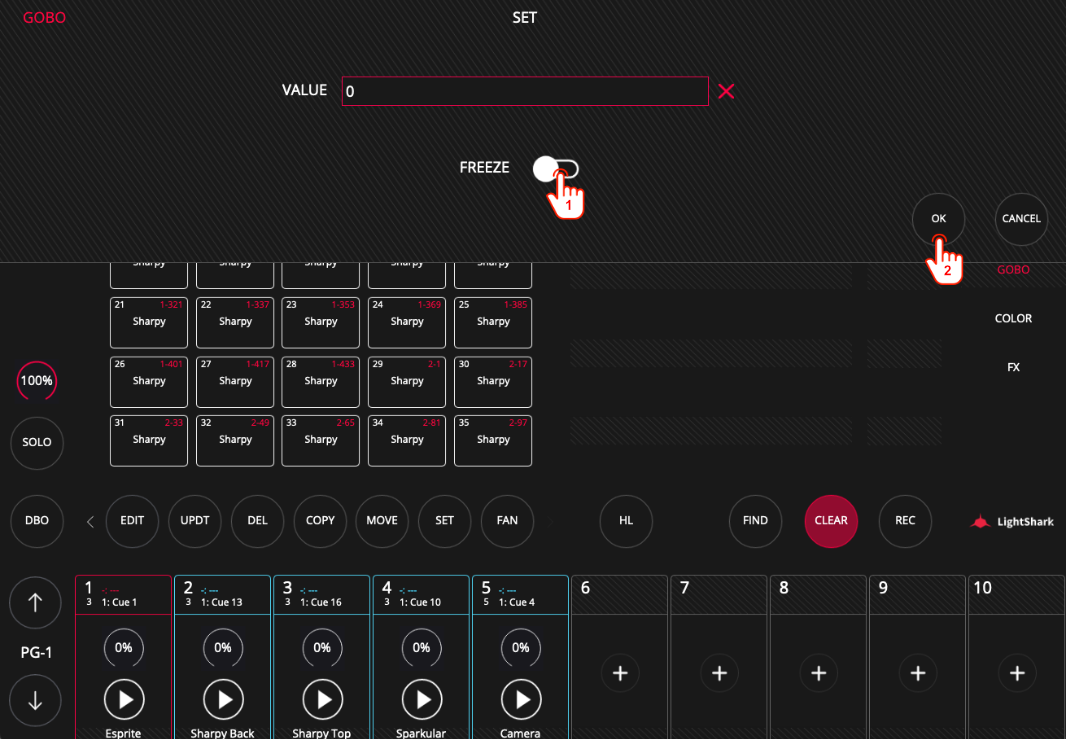Clear the programmer with CLEAR
Screen dimensions: 1066x739
(x=831, y=521)
